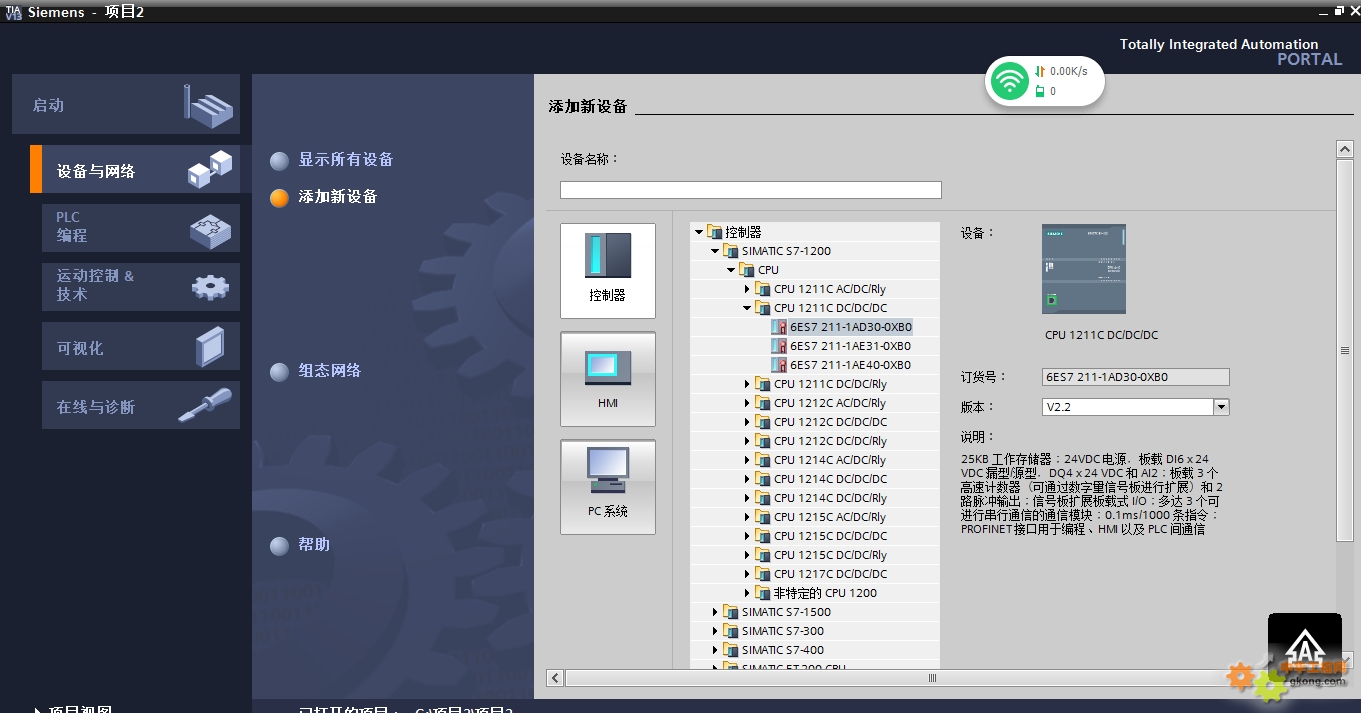
Task: Select the 6ES7 211-1AD30-0XB0 module icon in tree
Action: (x=778, y=327)
